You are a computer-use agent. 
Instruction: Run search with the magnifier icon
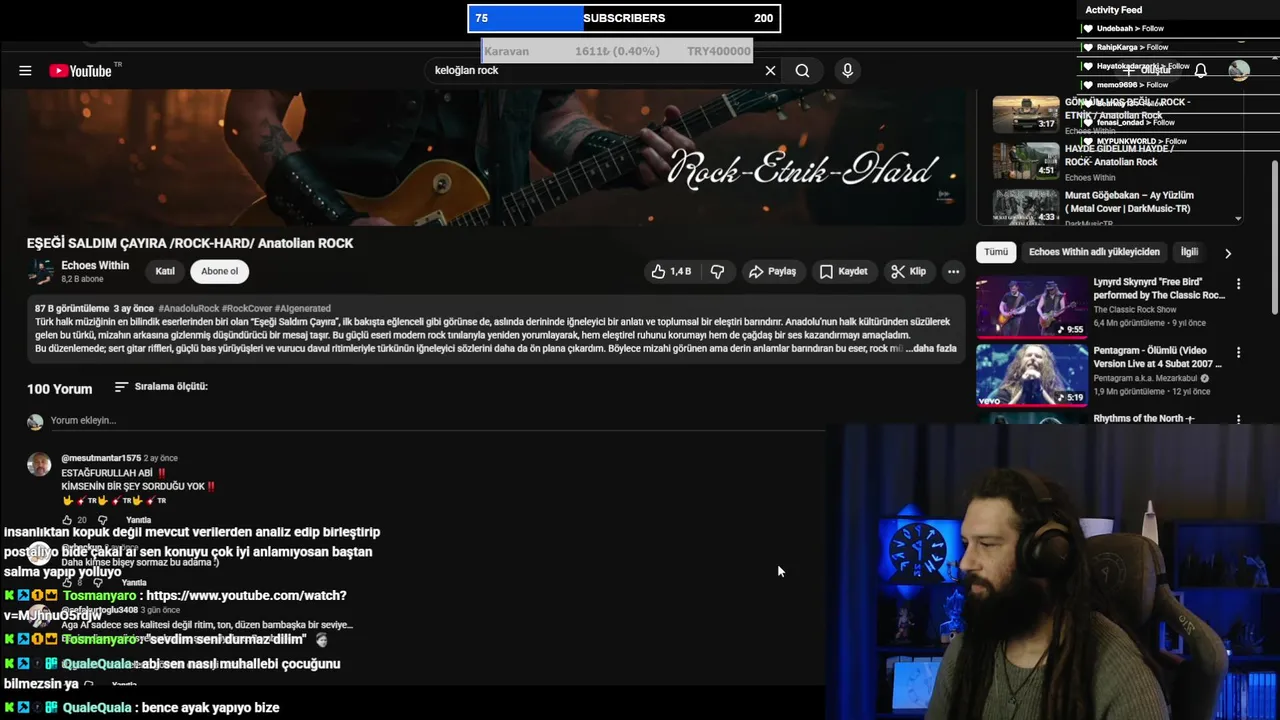click(x=802, y=71)
